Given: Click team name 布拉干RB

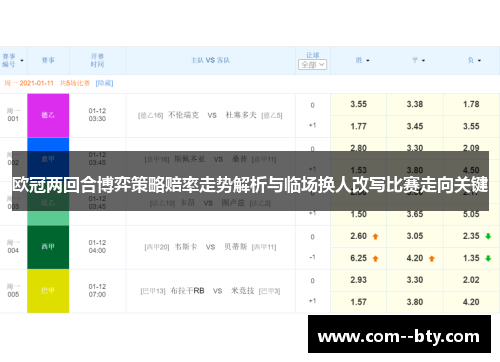Looking at the screenshot, I should click(x=187, y=291).
